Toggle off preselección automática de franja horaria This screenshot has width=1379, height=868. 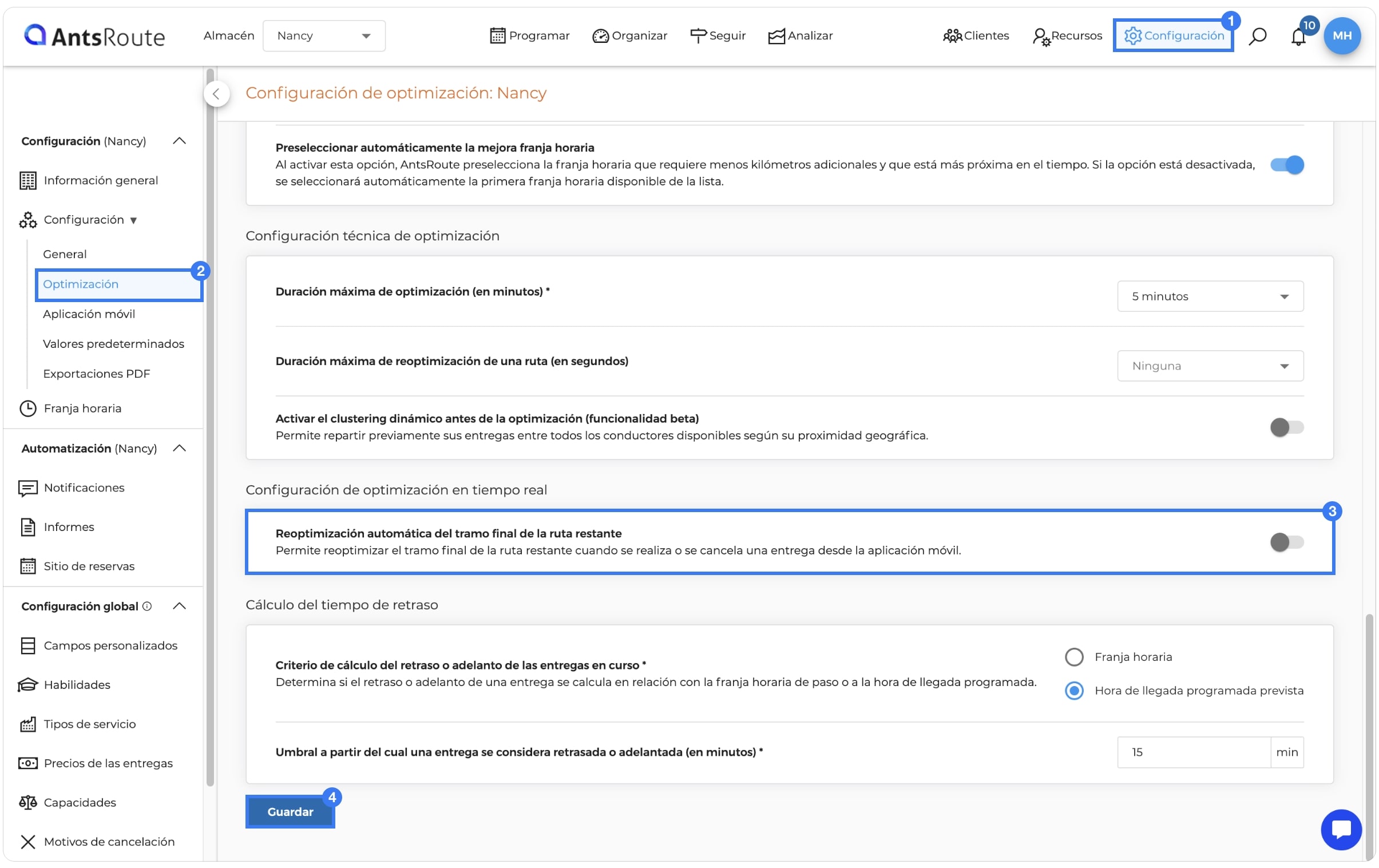pyautogui.click(x=1286, y=165)
